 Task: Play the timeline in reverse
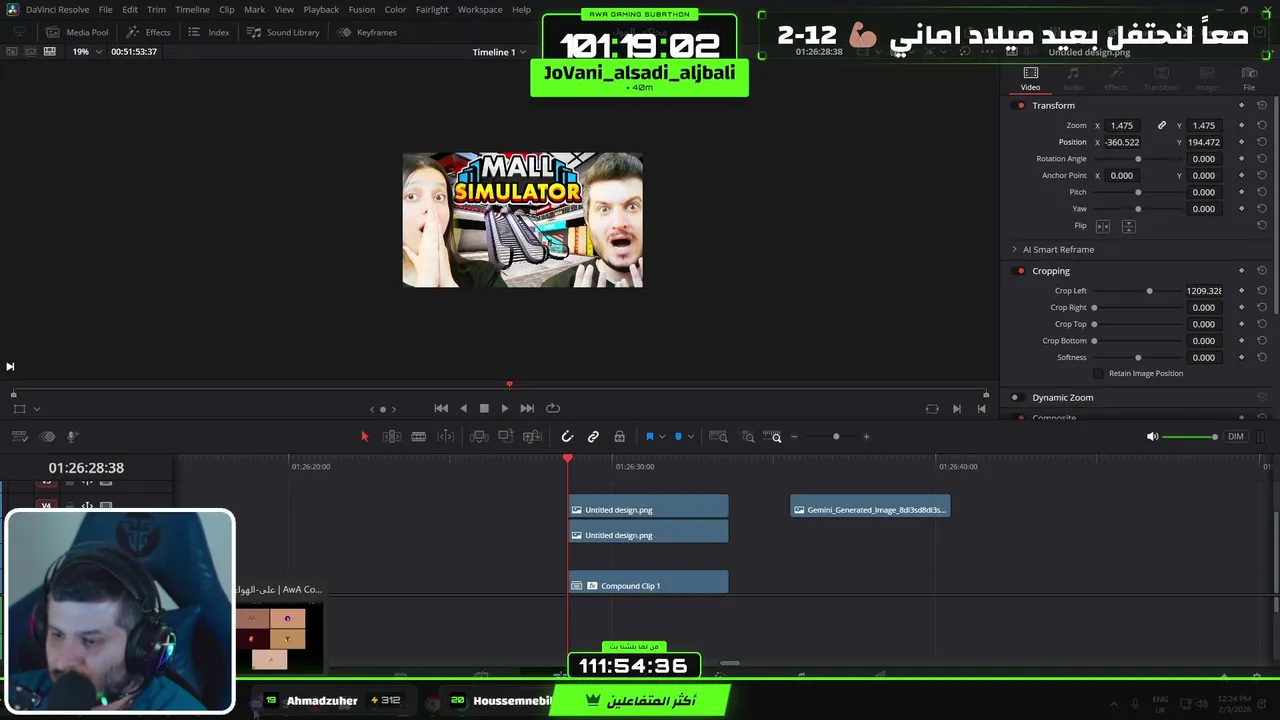tap(463, 408)
